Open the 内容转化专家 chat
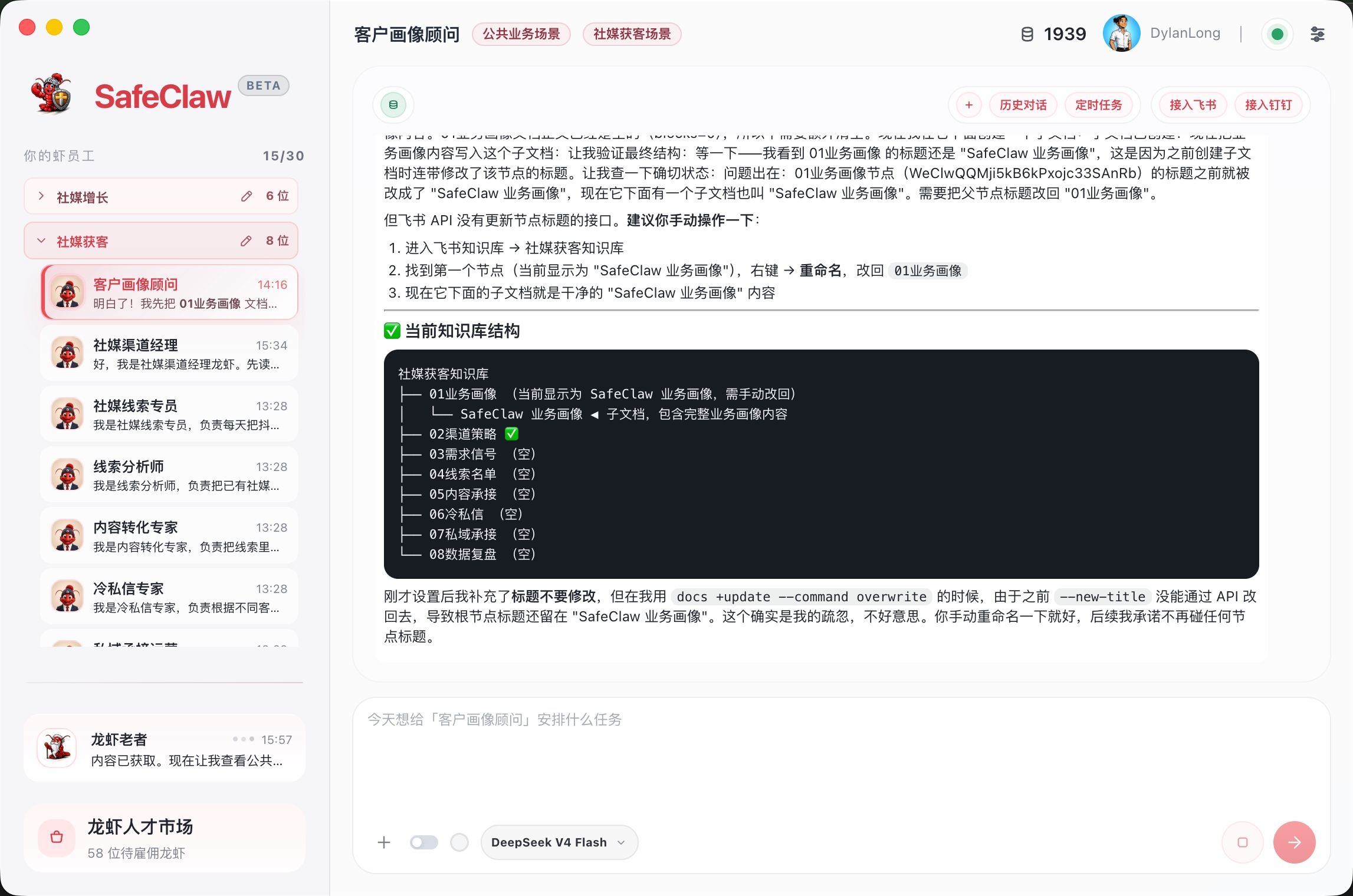 [x=170, y=536]
